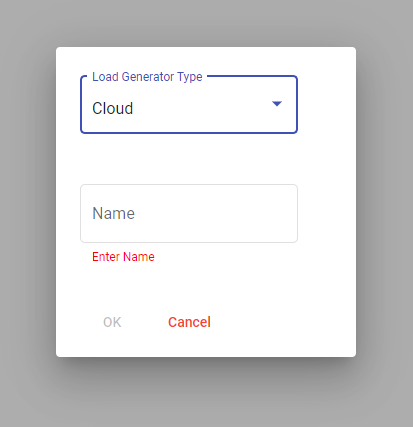
Task: Focus the Name text field
Action: point(189,213)
